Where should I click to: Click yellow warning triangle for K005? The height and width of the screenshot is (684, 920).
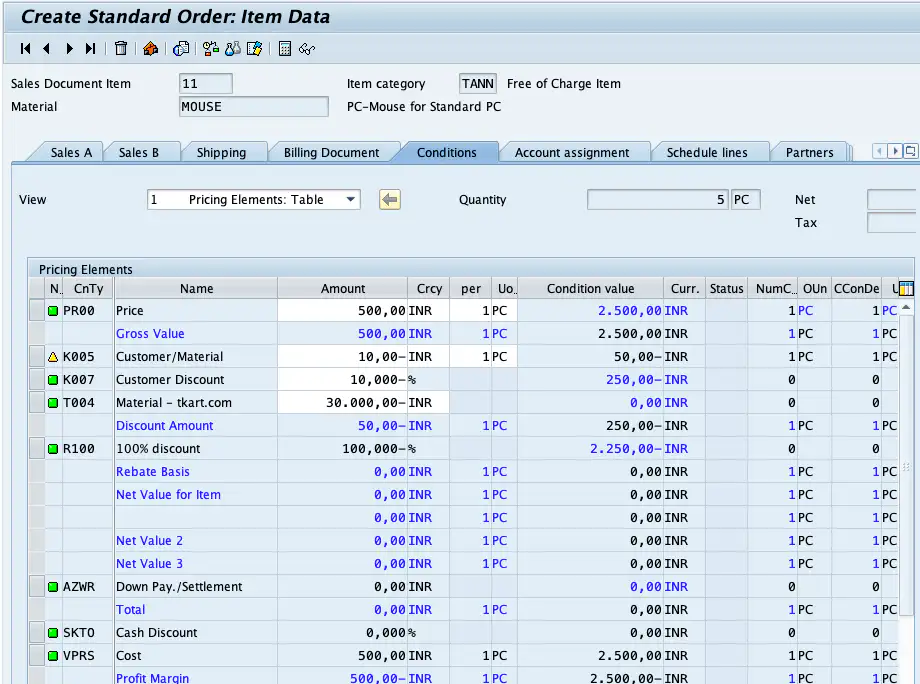(53, 357)
